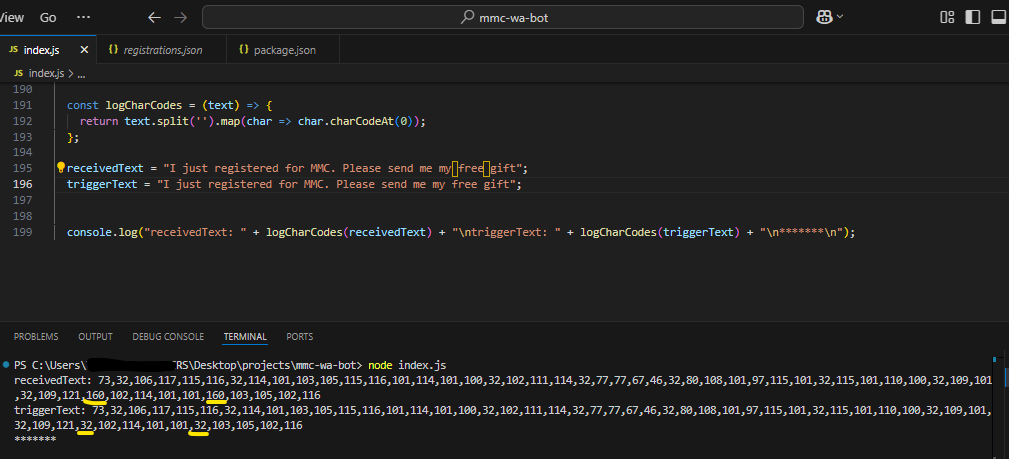This screenshot has height=459, width=1009.
Task: Open the OUTPUT panel tab
Action: tap(95, 337)
